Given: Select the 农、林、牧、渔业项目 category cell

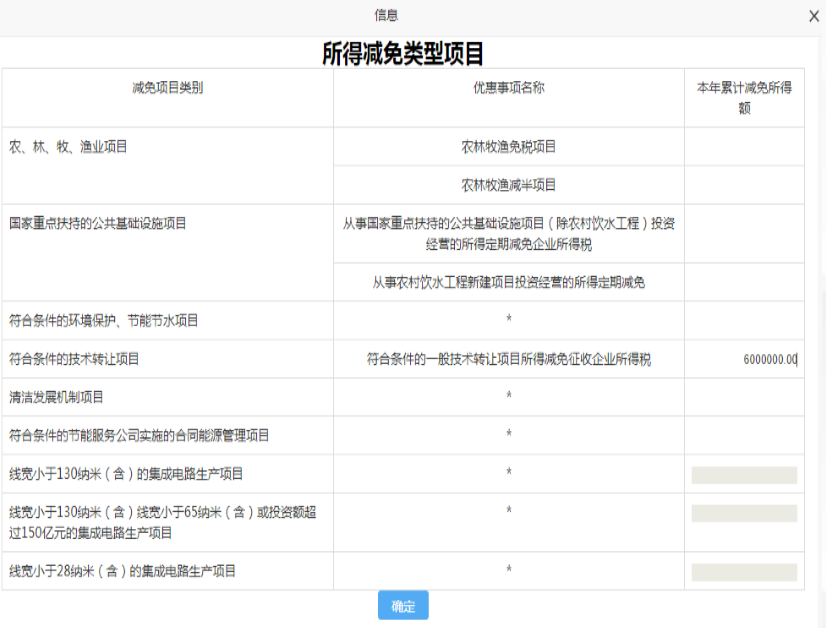Looking at the screenshot, I should (168, 165).
